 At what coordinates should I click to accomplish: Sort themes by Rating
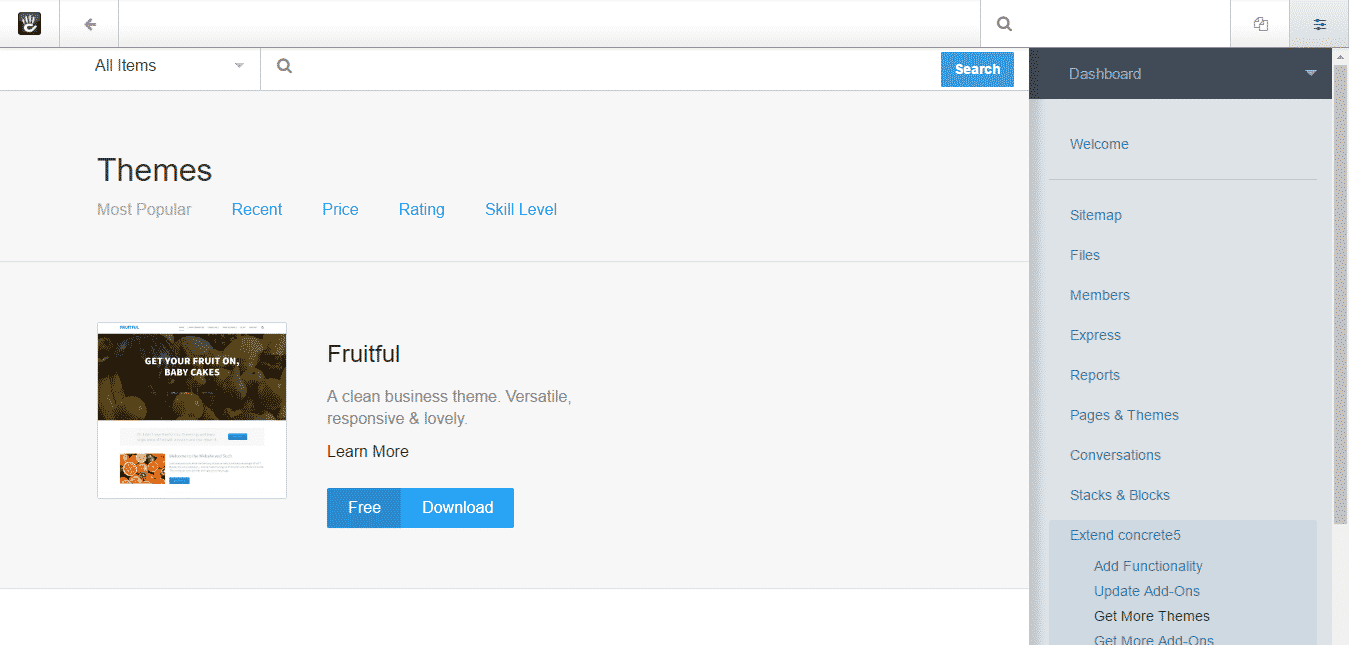pos(421,209)
